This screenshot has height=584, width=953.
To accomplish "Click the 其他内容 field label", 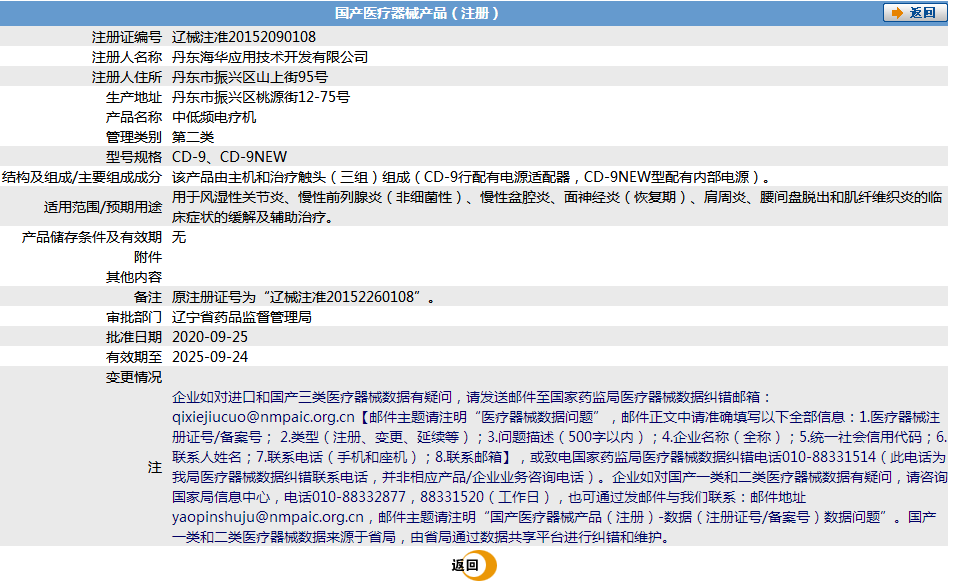I will coord(134,277).
